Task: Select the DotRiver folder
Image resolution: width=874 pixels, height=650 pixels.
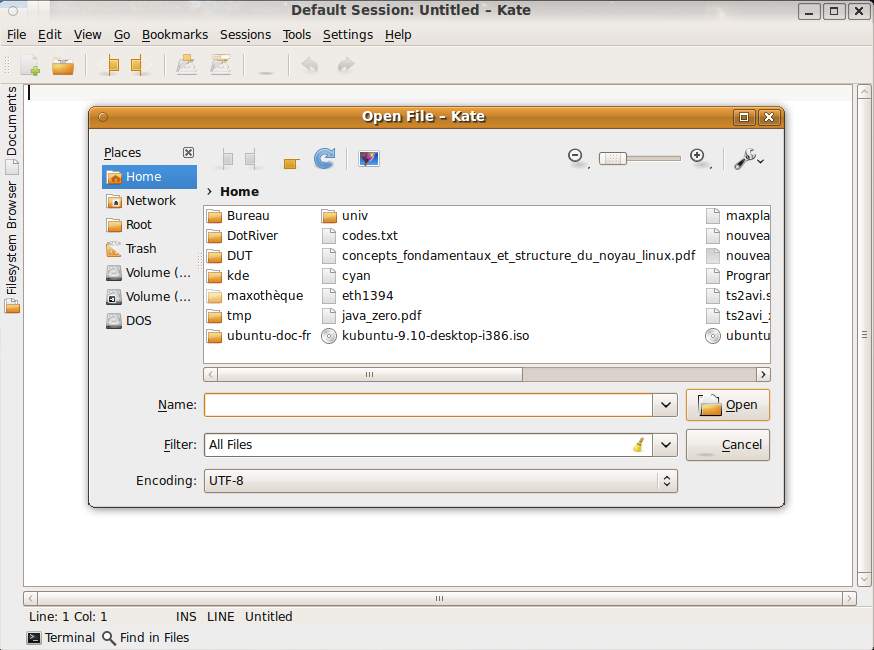Action: tap(242, 236)
